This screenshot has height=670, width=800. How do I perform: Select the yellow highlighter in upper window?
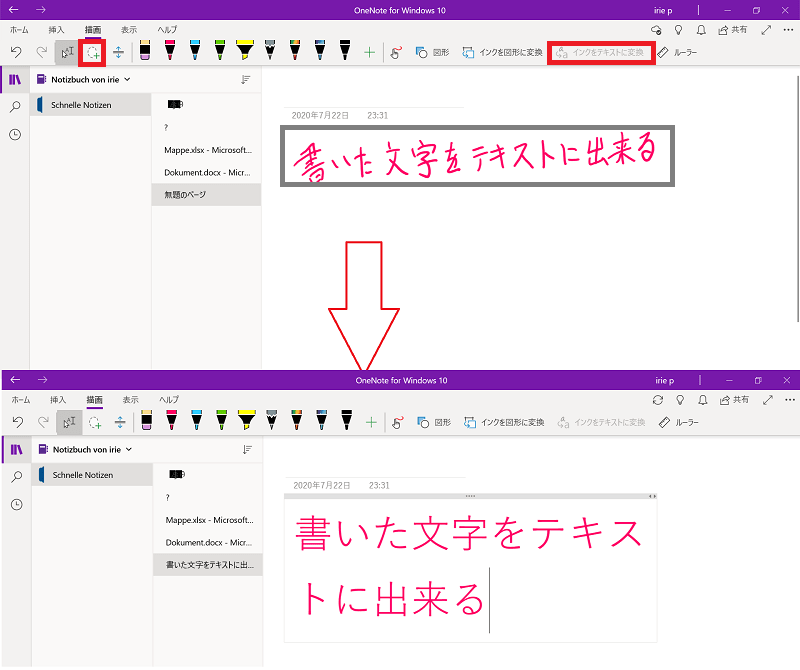tap(245, 50)
